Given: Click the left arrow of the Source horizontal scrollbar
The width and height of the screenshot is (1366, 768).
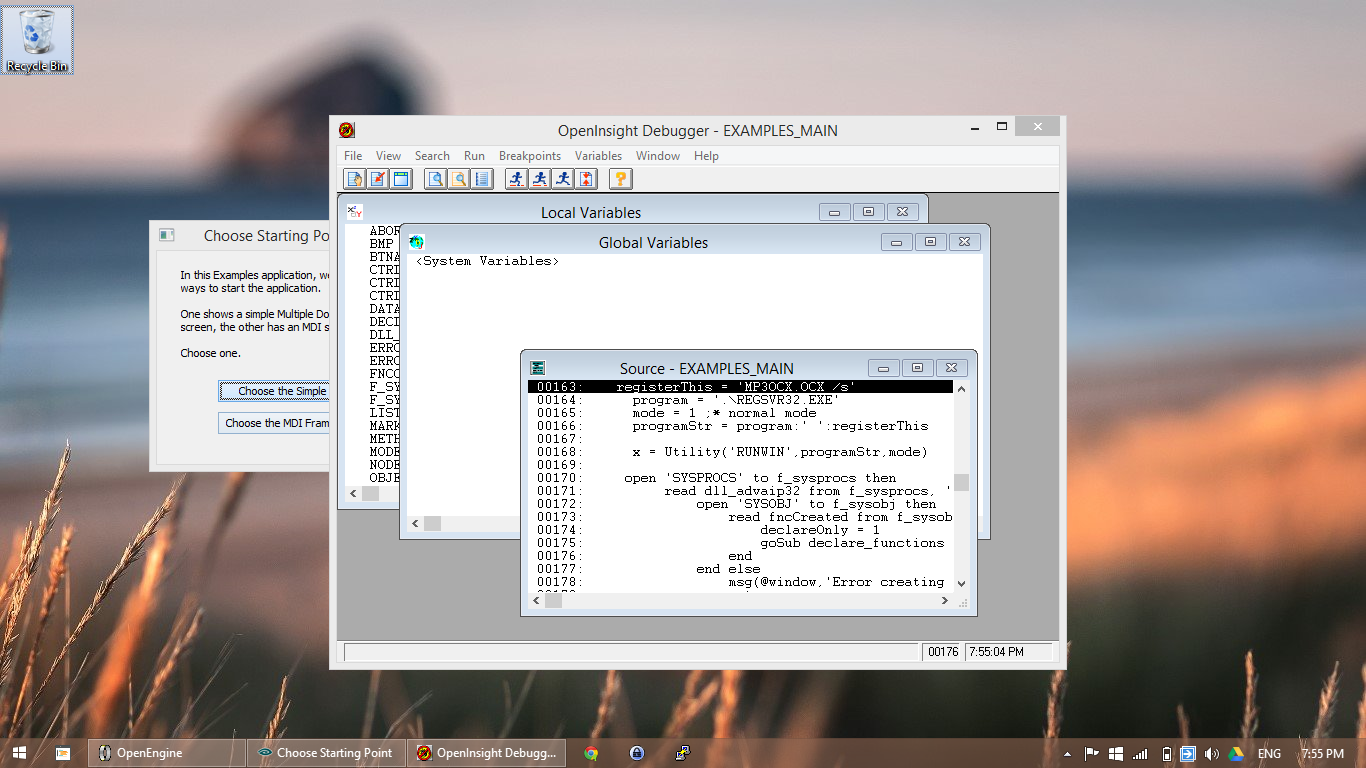Looking at the screenshot, I should pyautogui.click(x=537, y=601).
